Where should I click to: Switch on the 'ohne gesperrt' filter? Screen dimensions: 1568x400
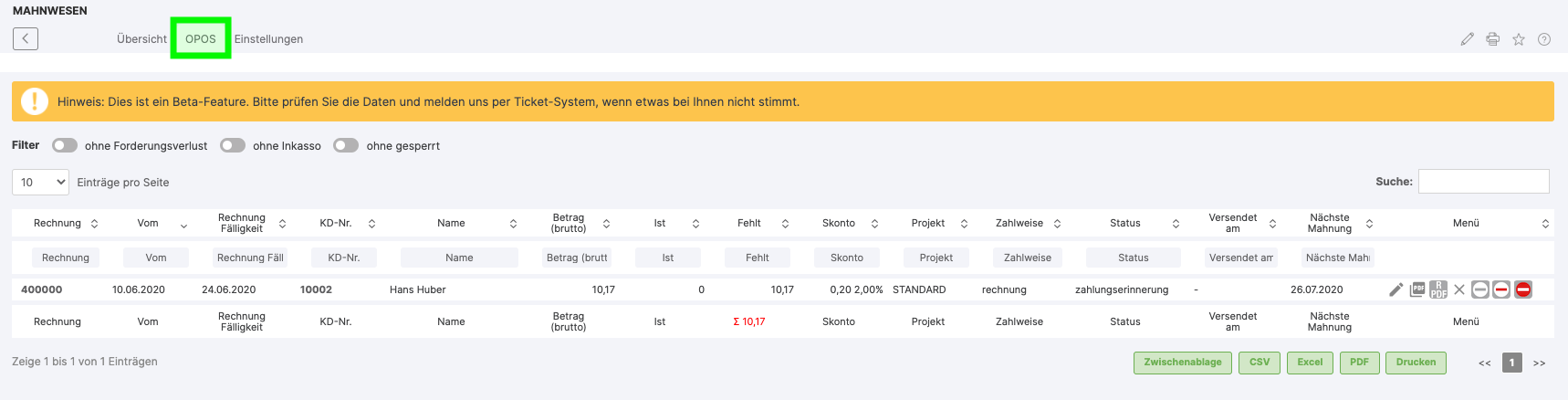(346, 145)
